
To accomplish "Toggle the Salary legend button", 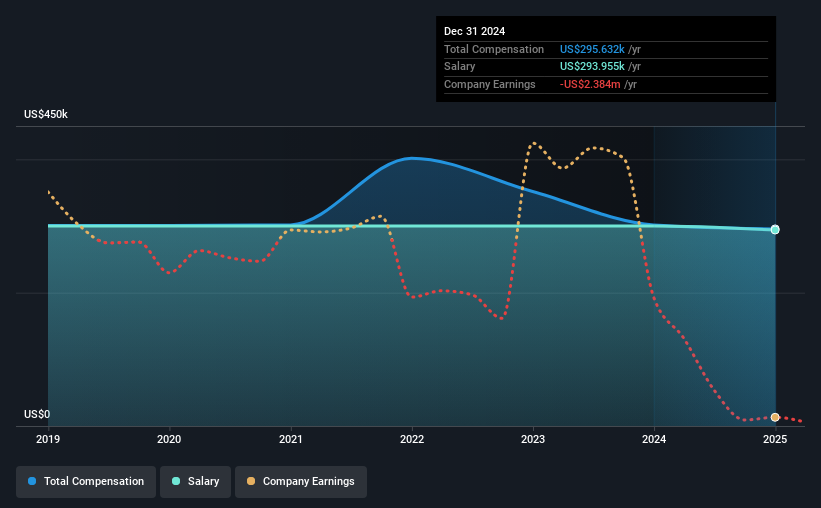I will tap(195, 482).
